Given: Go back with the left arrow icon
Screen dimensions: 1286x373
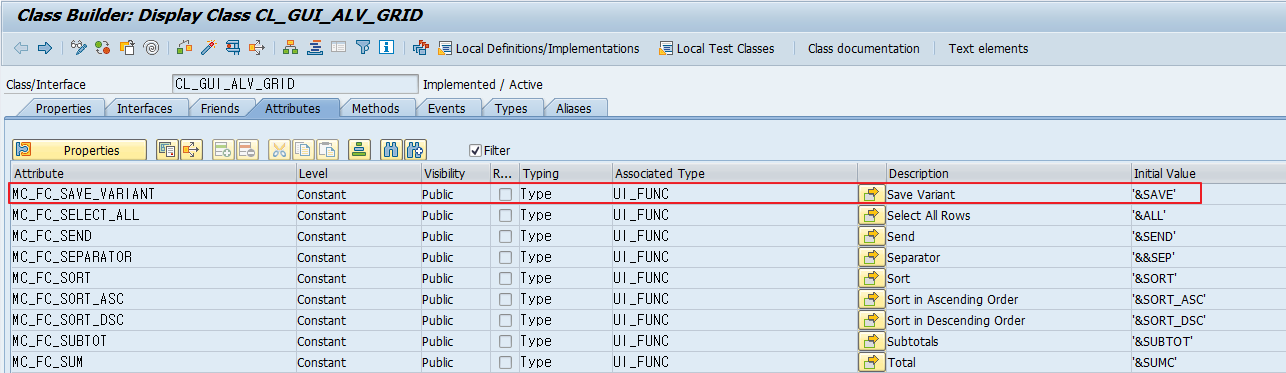Looking at the screenshot, I should coord(21,48).
